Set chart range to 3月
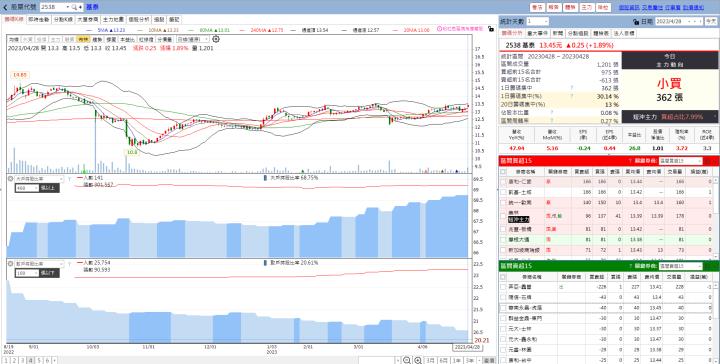 point(431,360)
